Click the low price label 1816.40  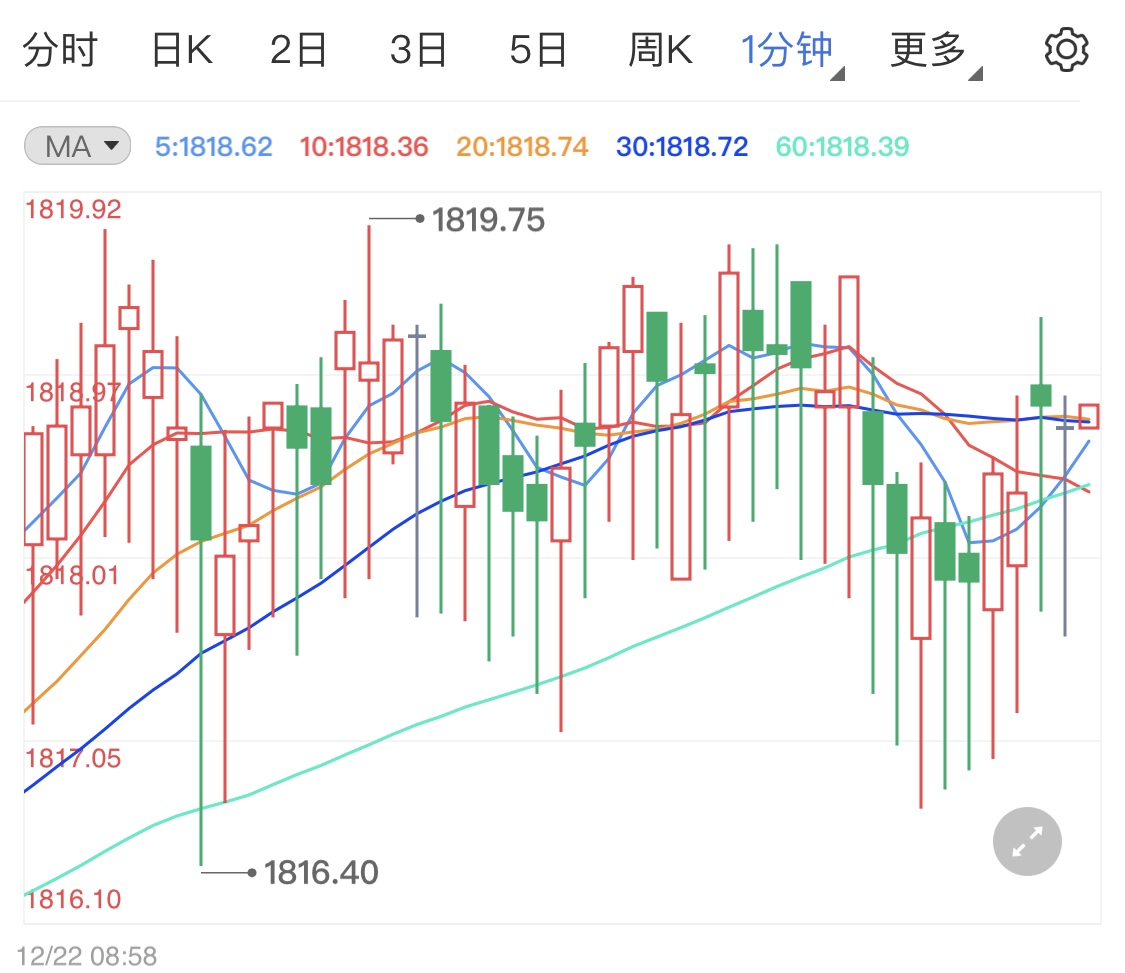[321, 873]
